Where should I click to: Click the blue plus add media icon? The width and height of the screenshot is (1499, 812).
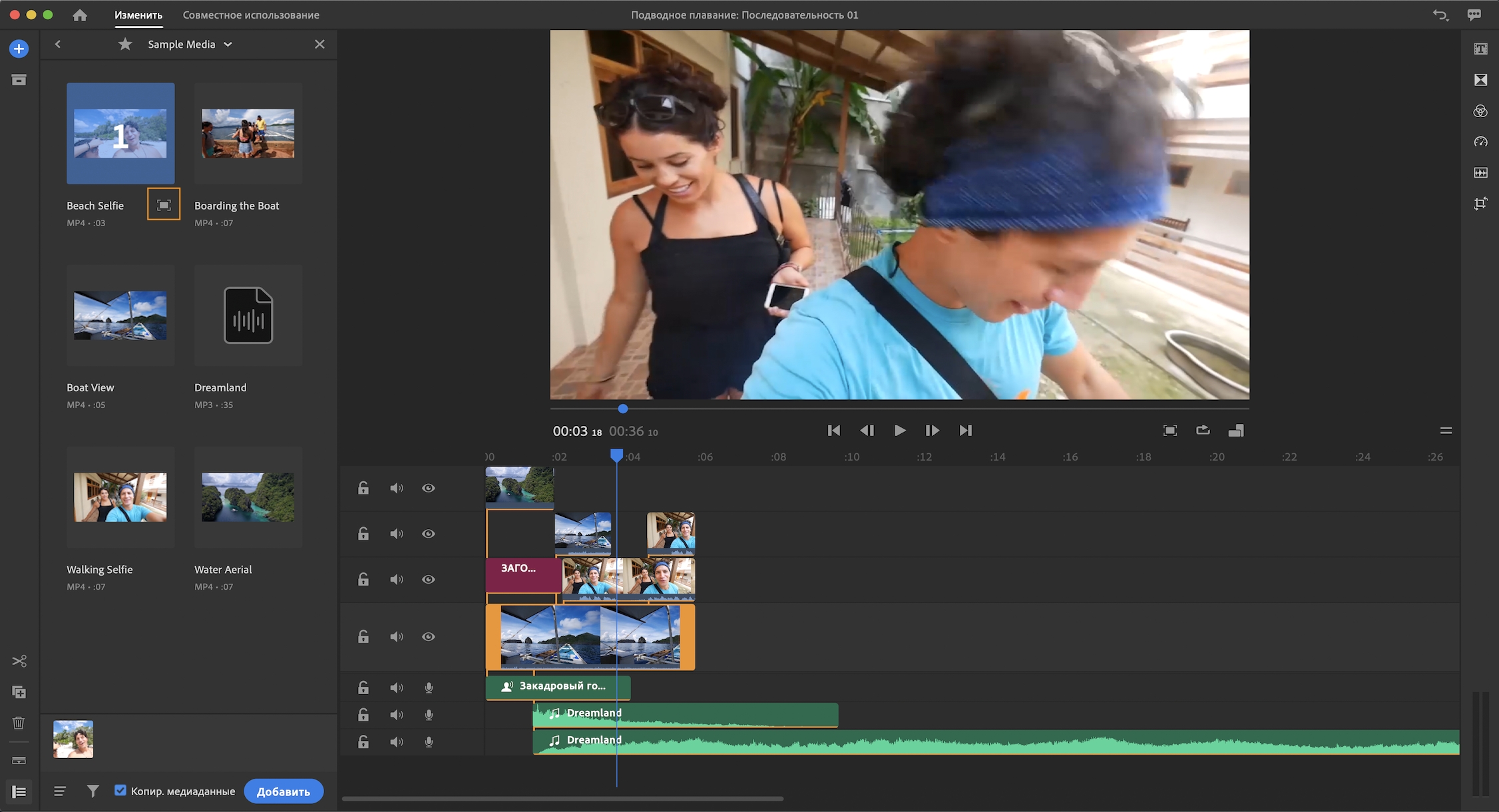pyautogui.click(x=19, y=49)
